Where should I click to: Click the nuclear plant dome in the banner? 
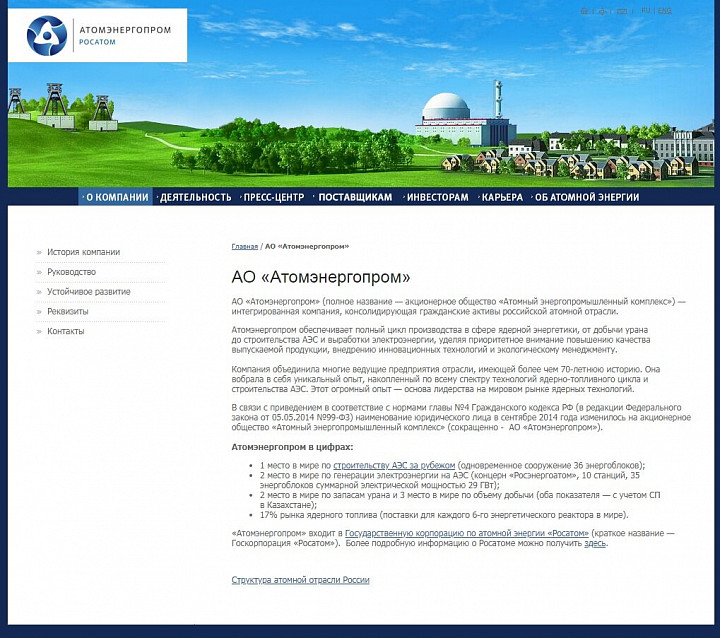446,106
